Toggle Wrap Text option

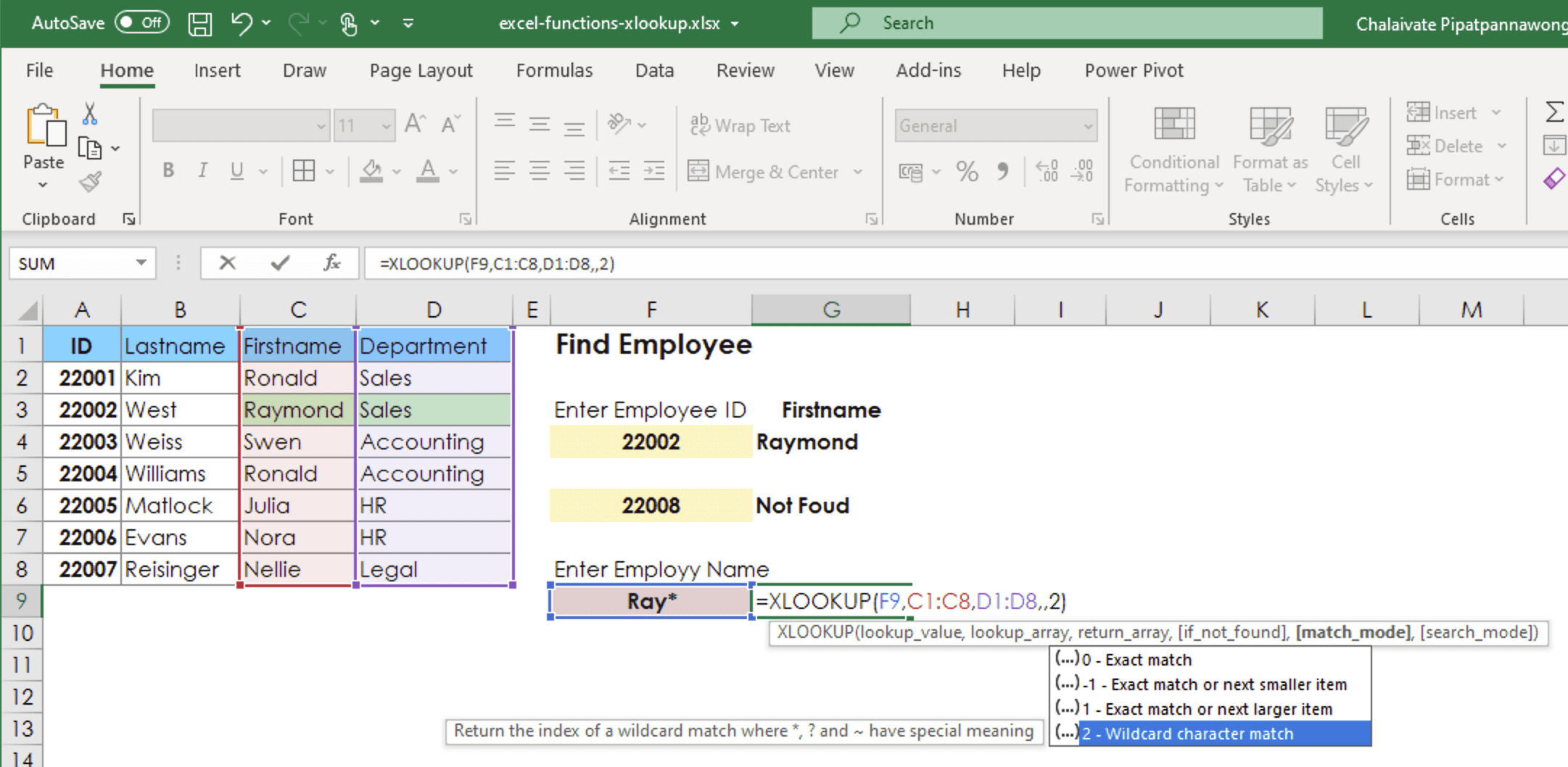pos(740,126)
